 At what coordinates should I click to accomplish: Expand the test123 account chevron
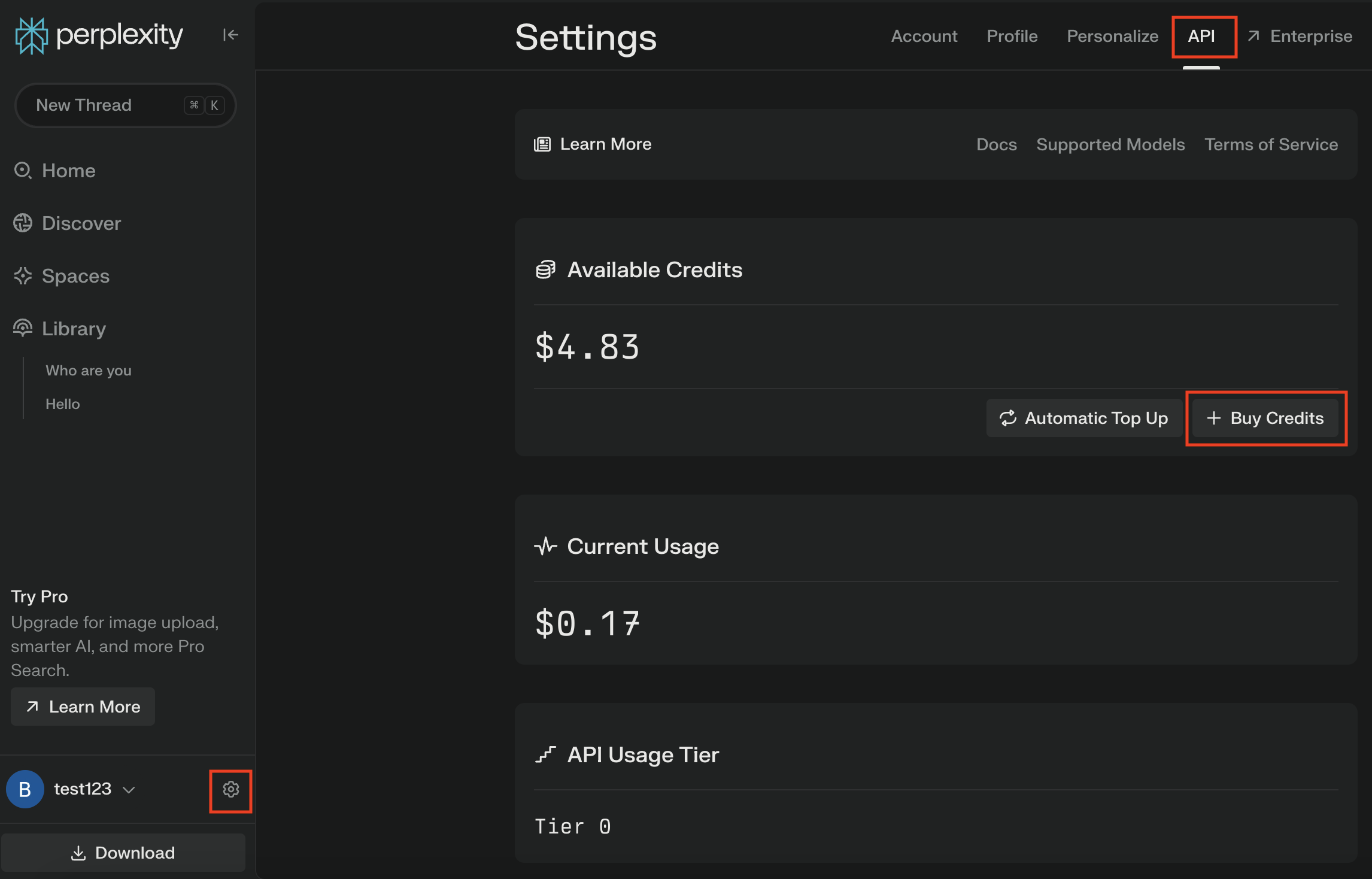point(129,790)
